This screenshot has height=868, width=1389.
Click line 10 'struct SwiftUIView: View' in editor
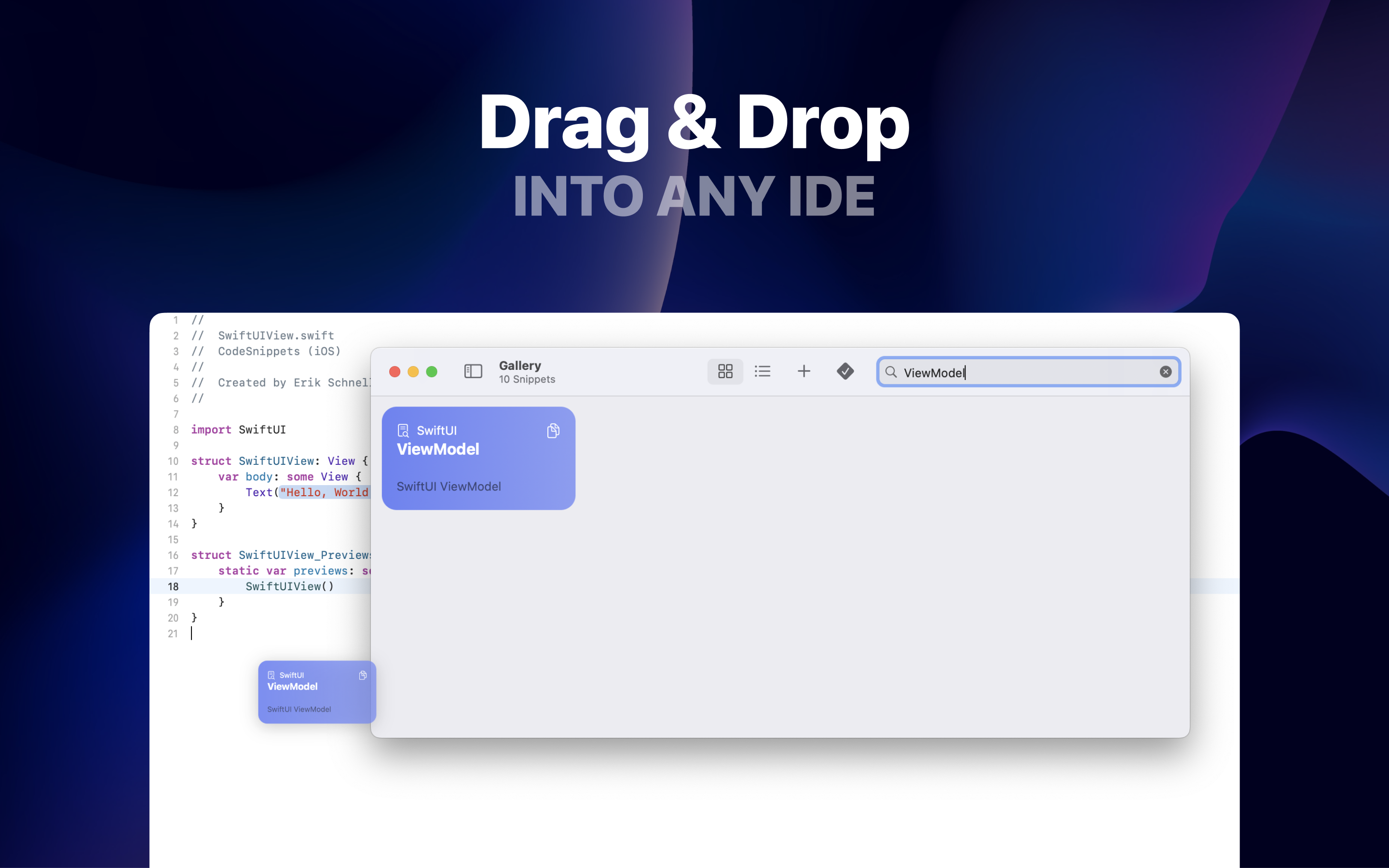280,461
